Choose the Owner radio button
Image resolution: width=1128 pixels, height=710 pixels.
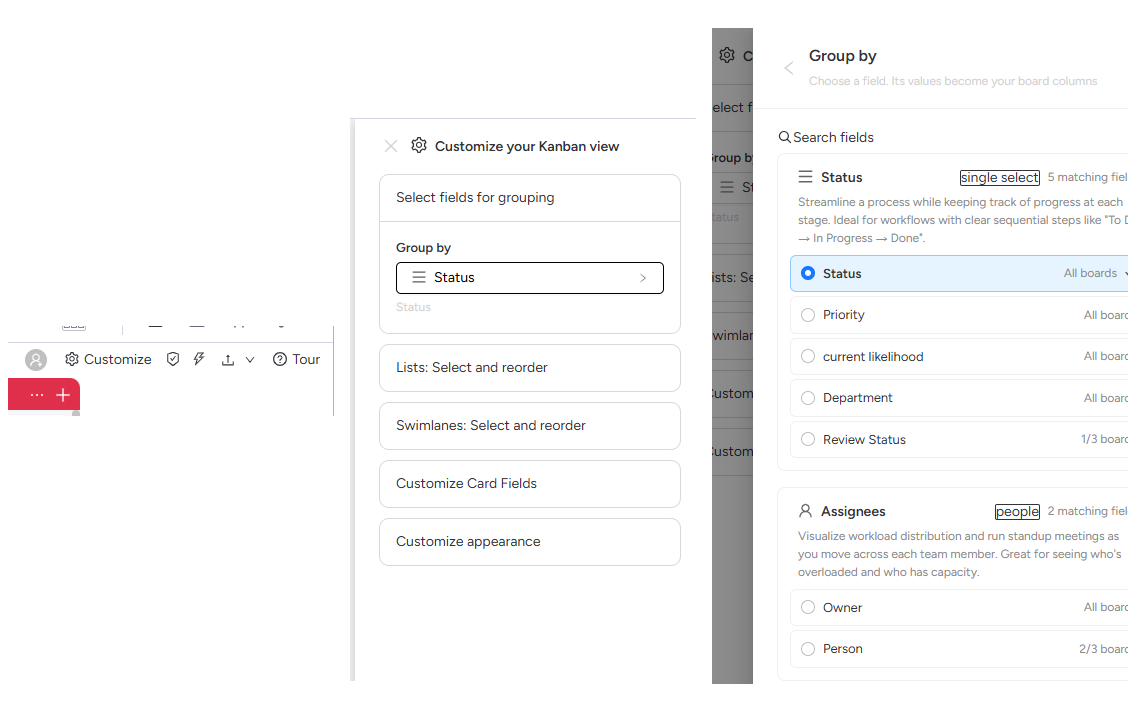tap(808, 607)
